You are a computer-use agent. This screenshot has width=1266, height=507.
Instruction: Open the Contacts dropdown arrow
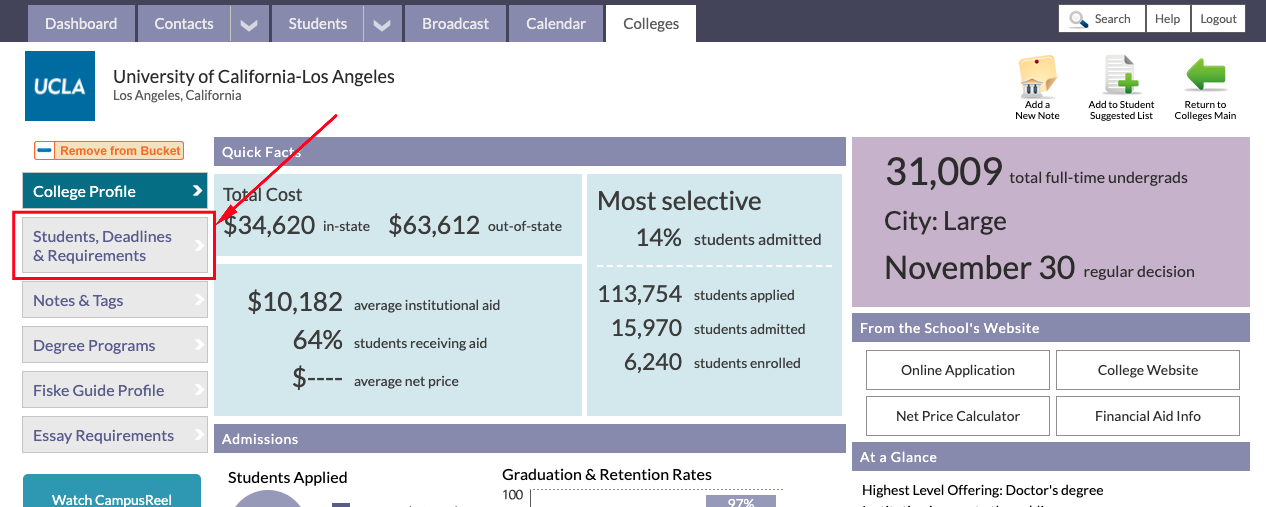(248, 24)
